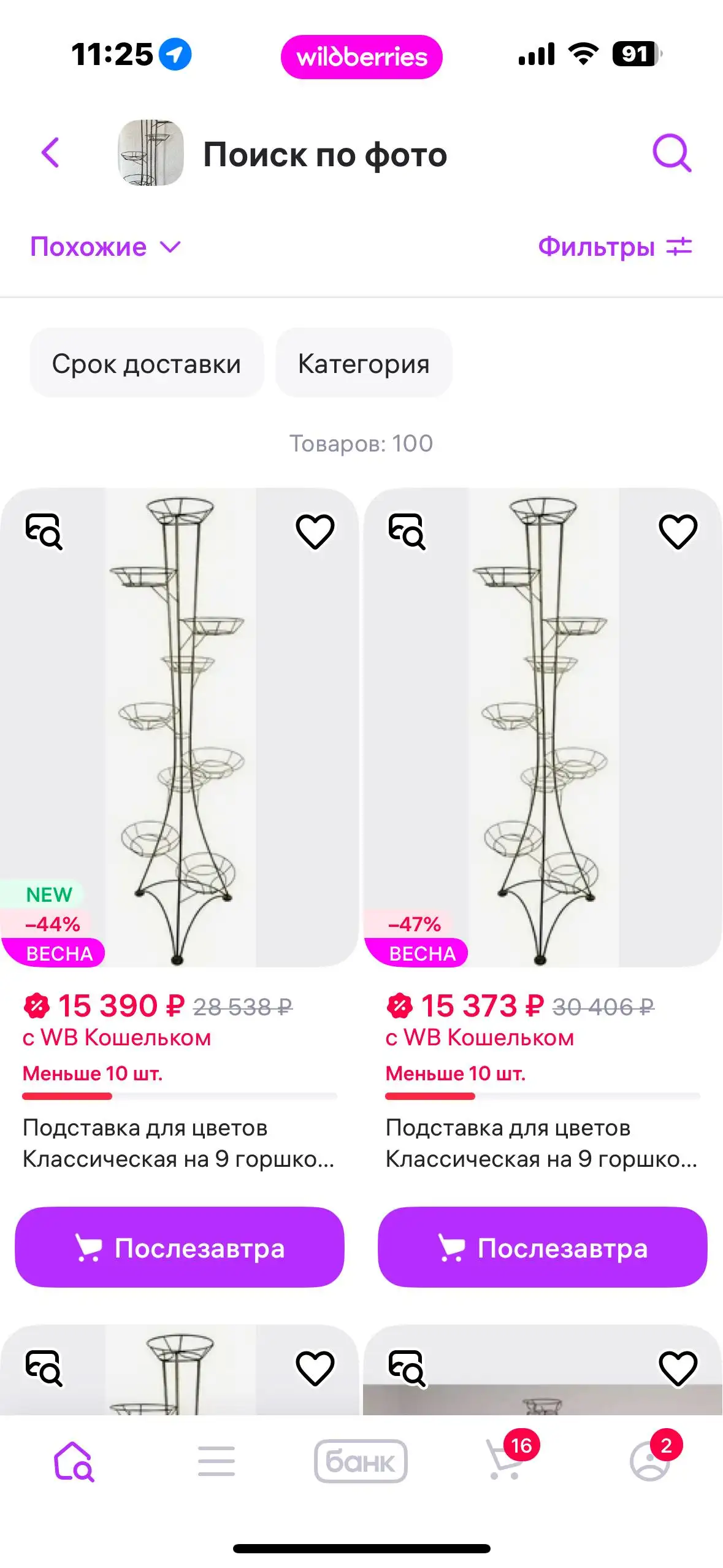Tap the stock bar under 15 390 ₽ price
Image resolution: width=723 pixels, height=1568 pixels.
(180, 1096)
